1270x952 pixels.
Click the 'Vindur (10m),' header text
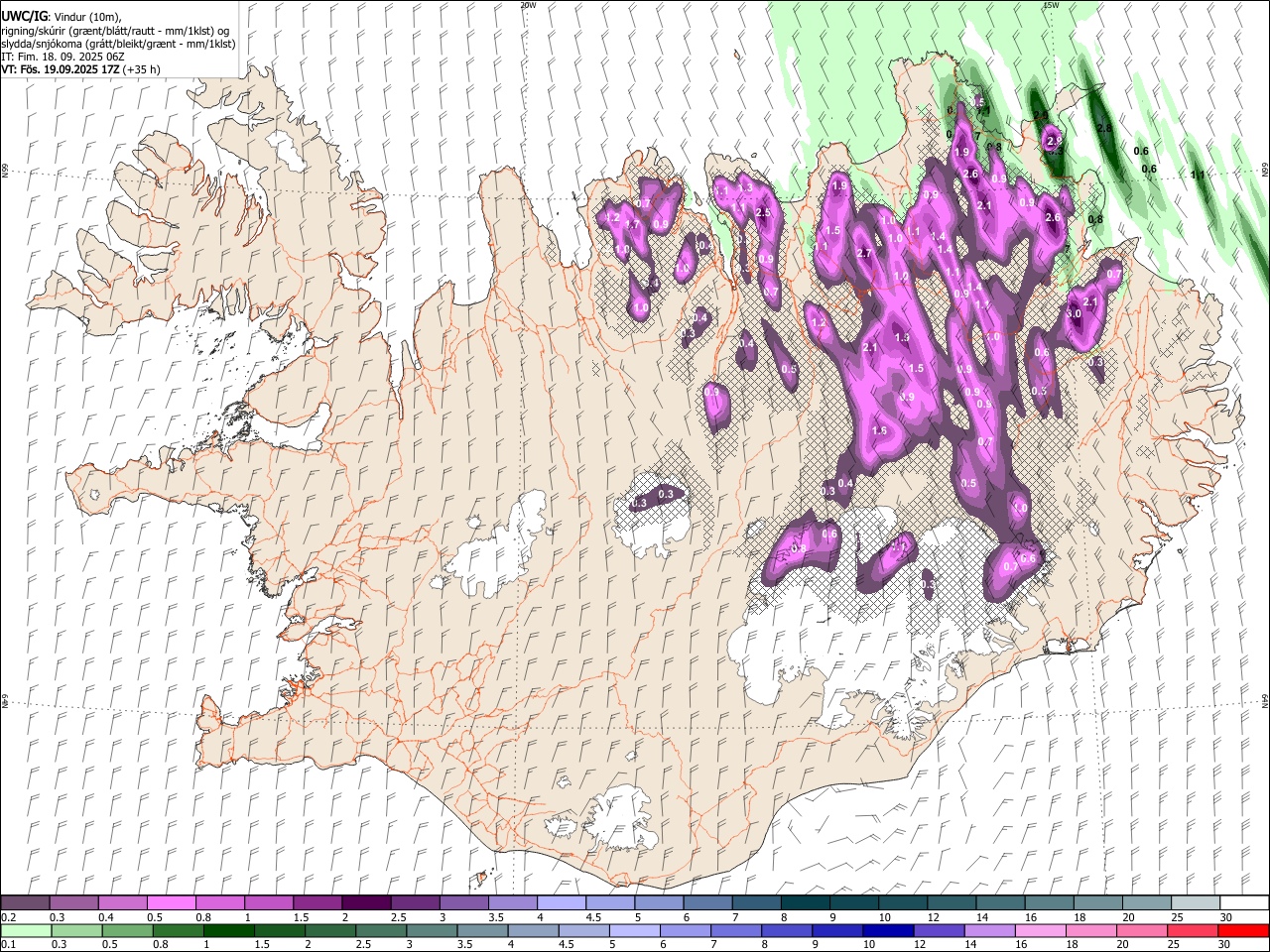pos(86,16)
